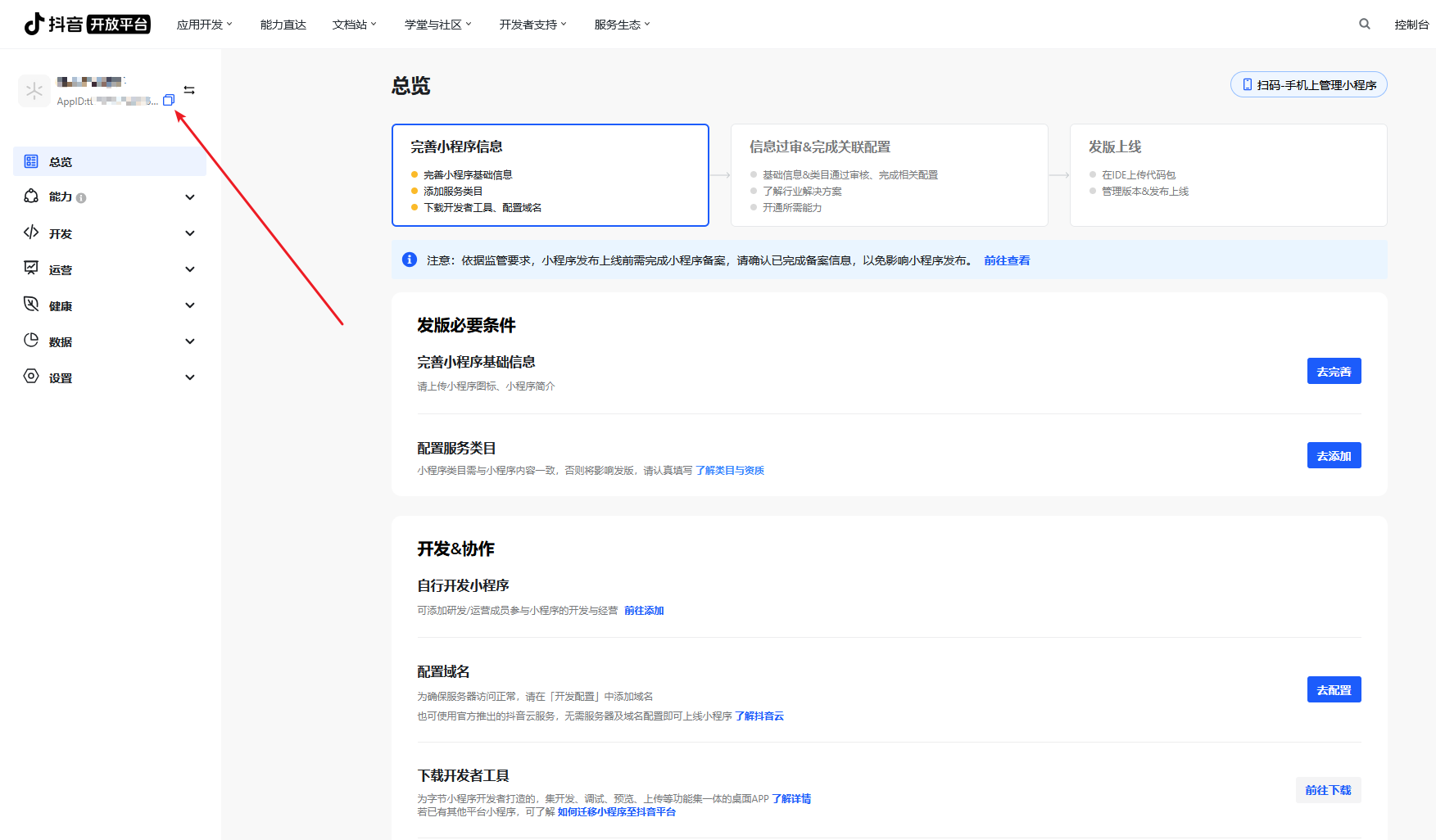Click the 运营 operations icon in the sidebar
Viewport: 1436px width, 840px height.
pyautogui.click(x=30, y=269)
